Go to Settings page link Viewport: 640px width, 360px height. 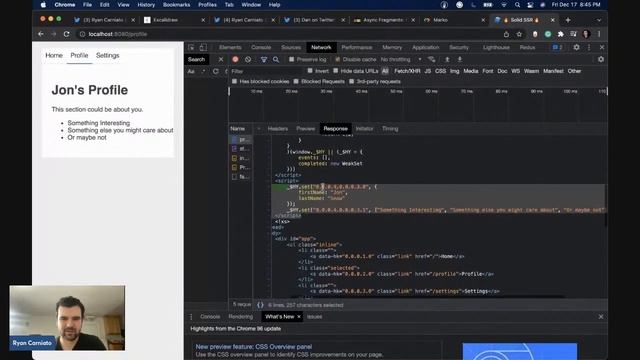(x=108, y=56)
